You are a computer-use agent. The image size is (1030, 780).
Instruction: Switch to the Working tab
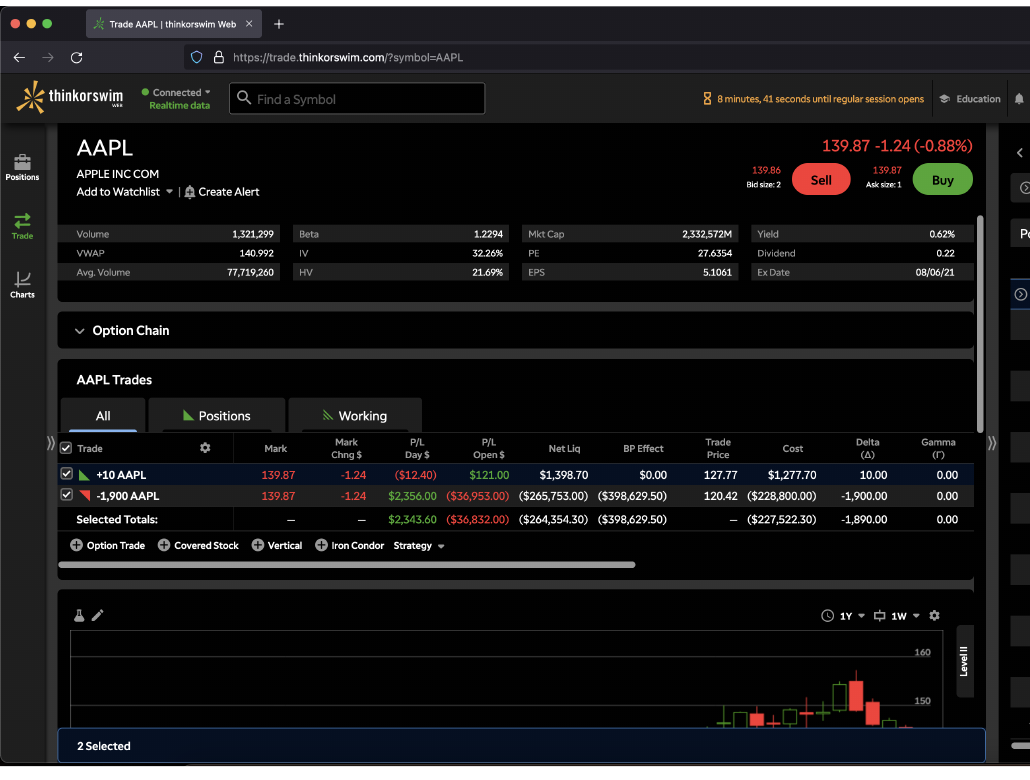tap(355, 415)
